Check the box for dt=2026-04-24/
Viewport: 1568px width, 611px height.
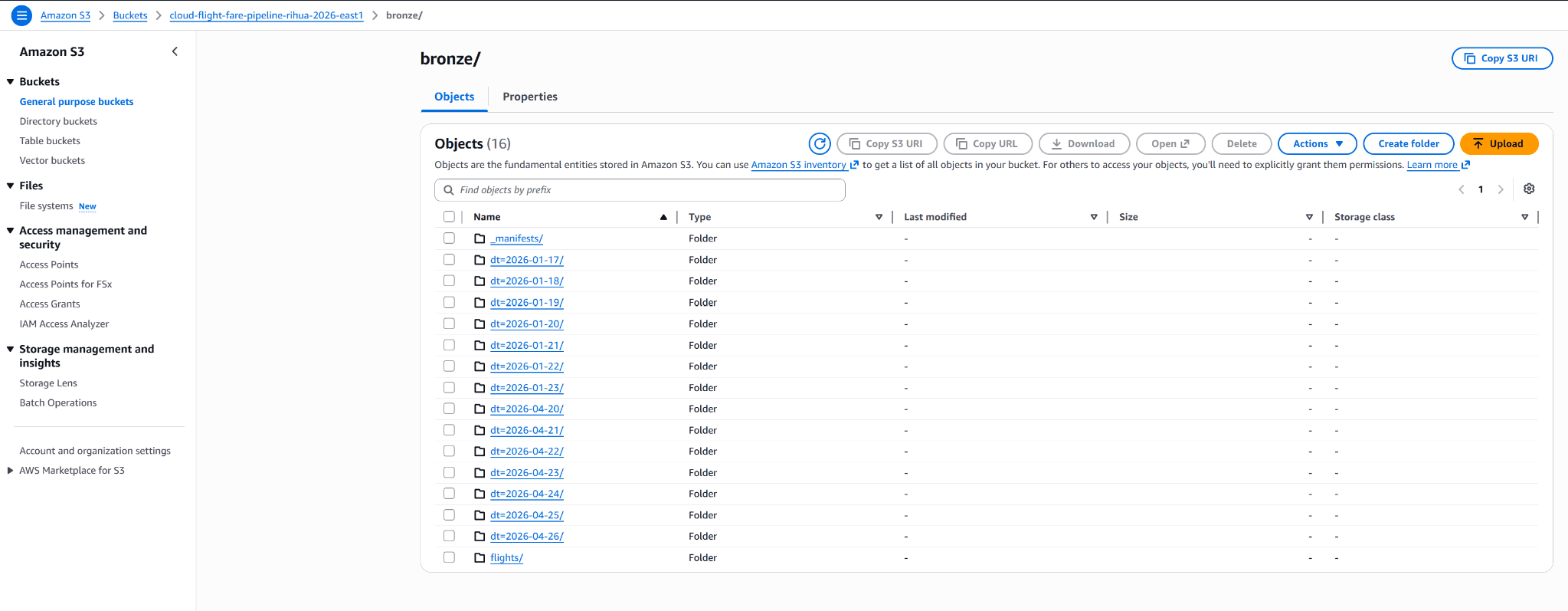(449, 494)
